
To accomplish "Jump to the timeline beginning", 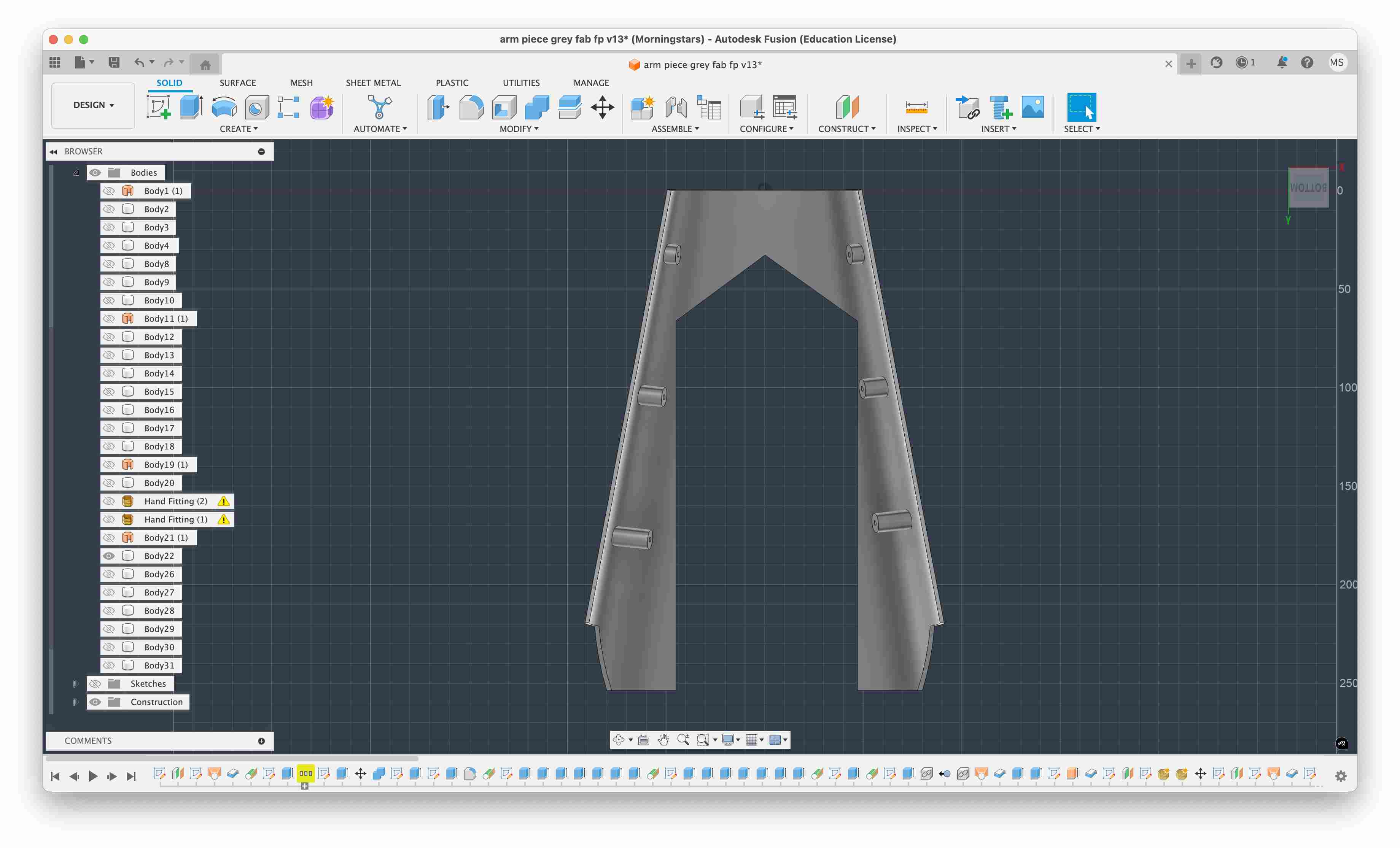I will coord(55,776).
